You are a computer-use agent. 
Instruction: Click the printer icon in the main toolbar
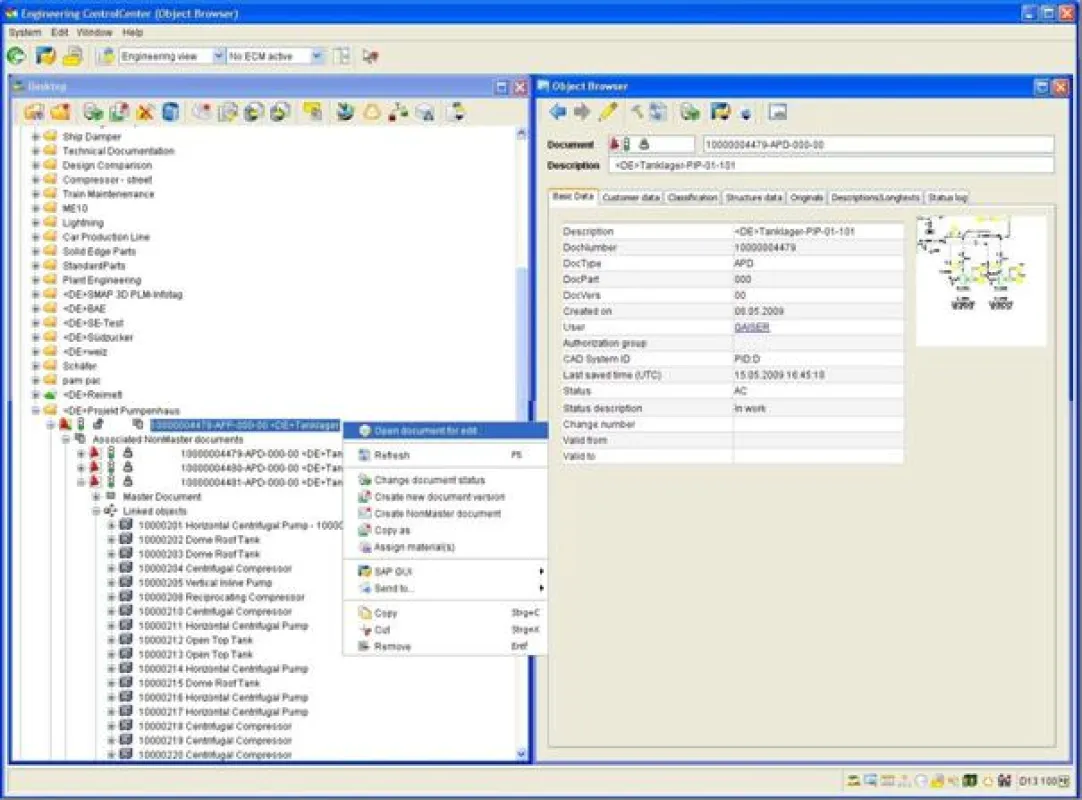click(x=73, y=56)
